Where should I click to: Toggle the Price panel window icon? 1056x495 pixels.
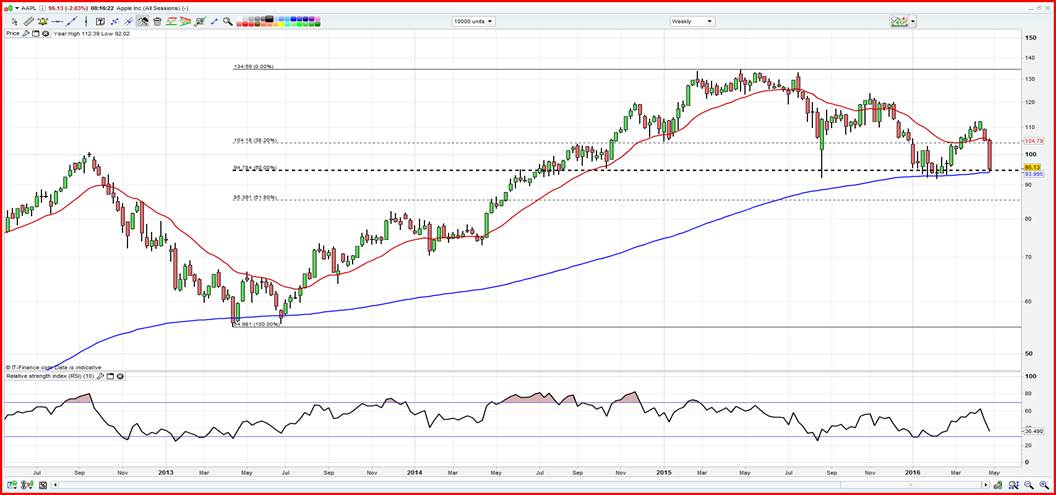coord(37,33)
